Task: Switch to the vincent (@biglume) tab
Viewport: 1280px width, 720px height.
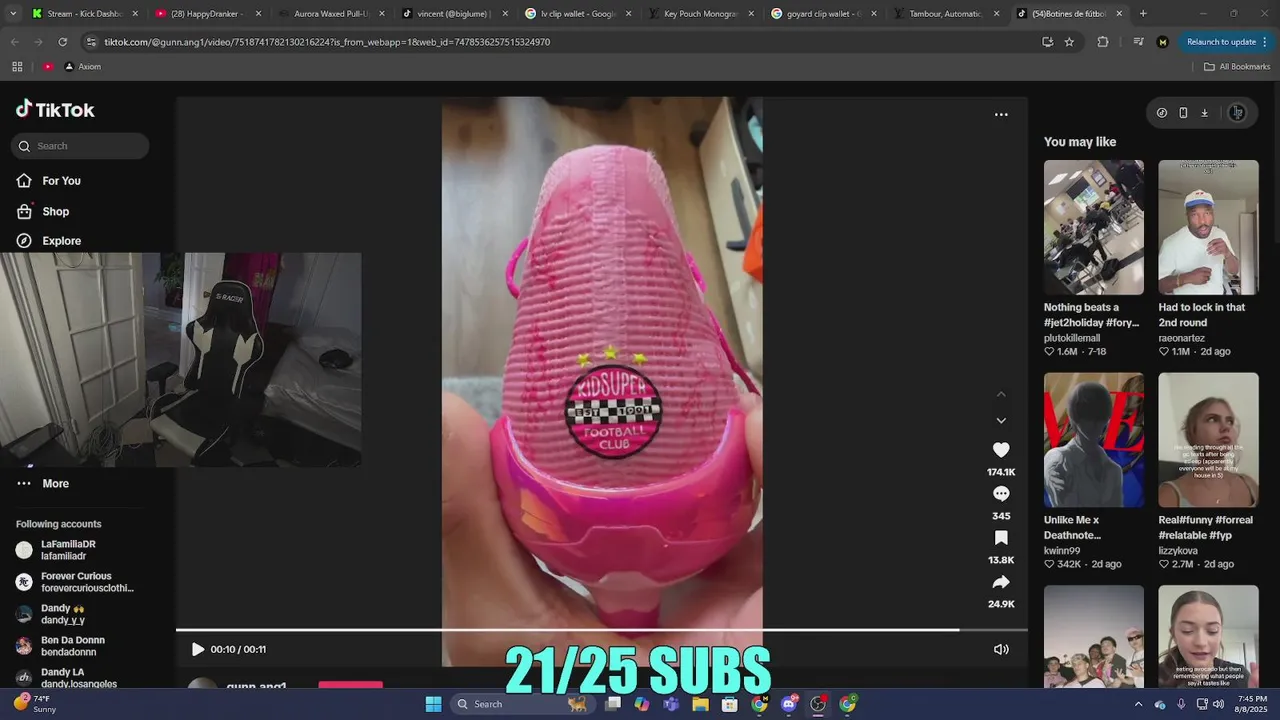Action: point(454,14)
